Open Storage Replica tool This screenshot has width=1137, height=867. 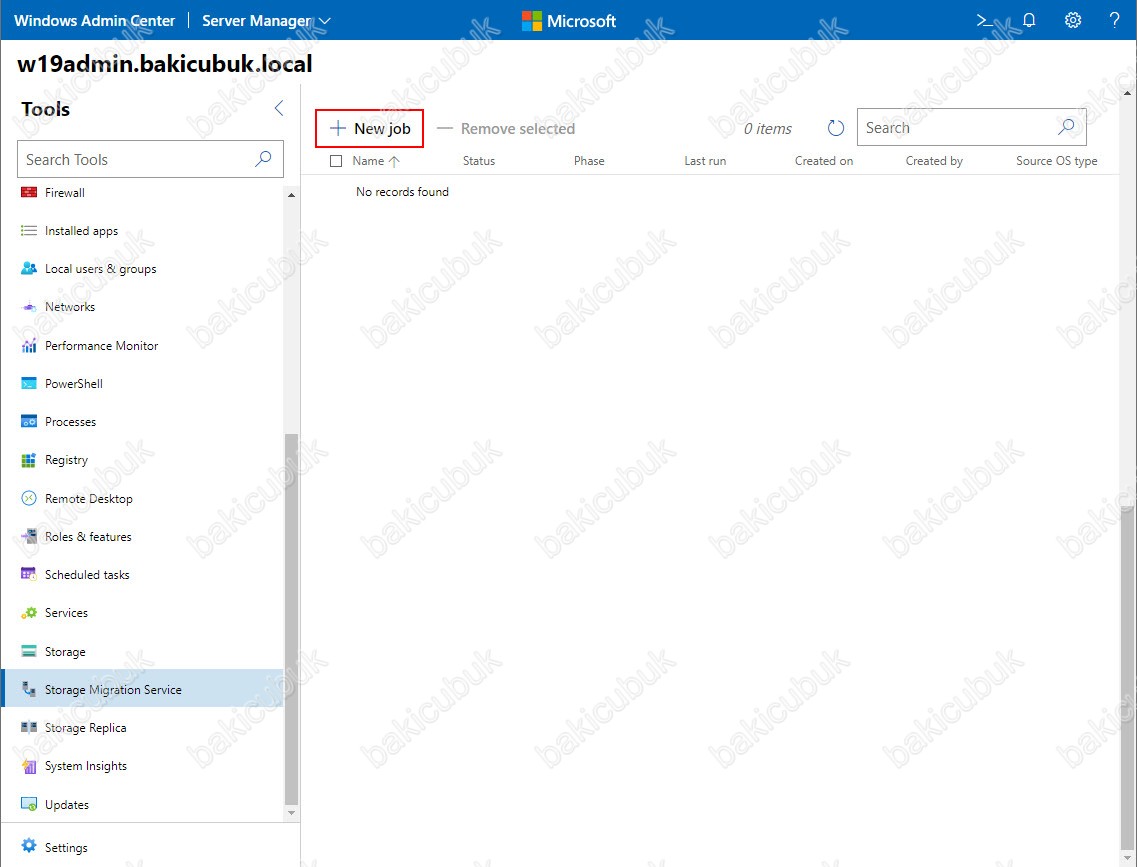click(86, 728)
